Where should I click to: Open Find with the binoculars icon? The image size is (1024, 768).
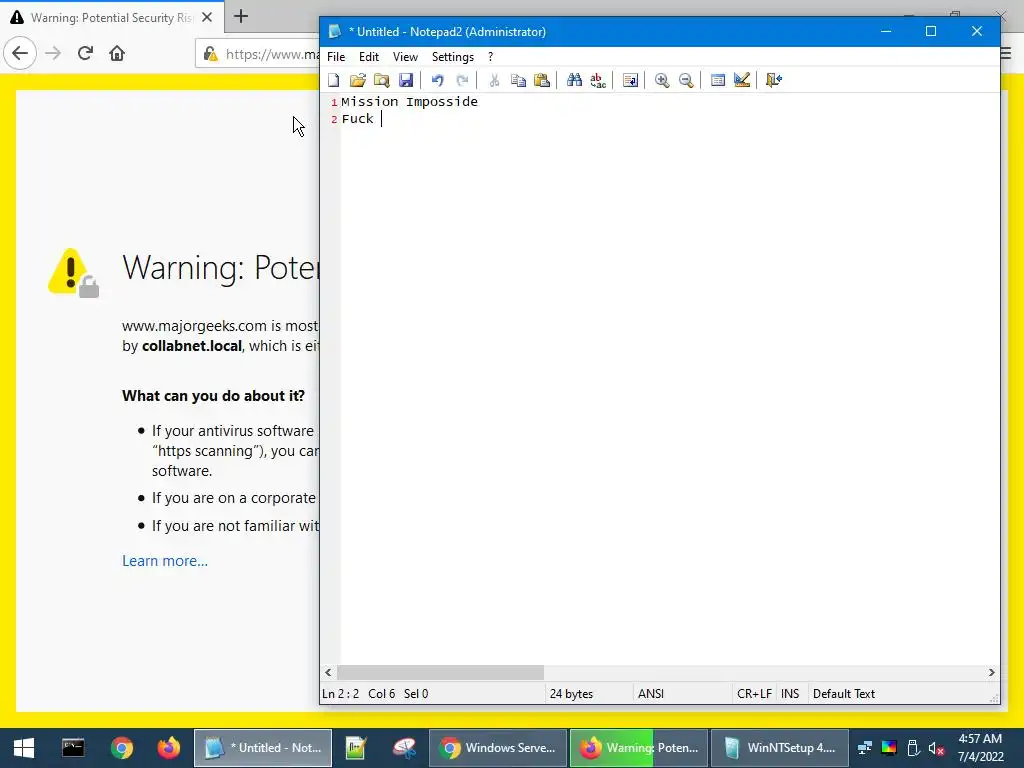(574, 80)
